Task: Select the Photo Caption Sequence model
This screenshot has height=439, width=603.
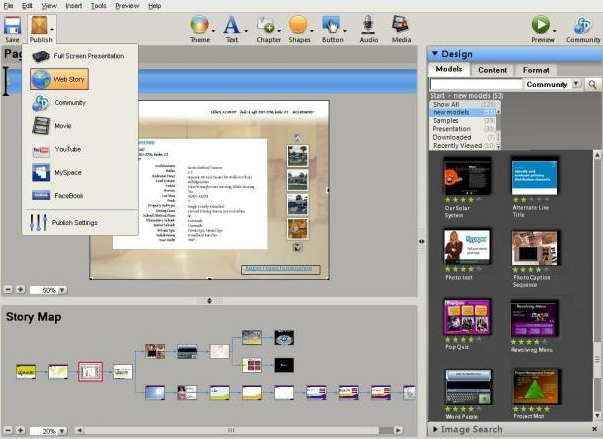Action: (x=535, y=248)
